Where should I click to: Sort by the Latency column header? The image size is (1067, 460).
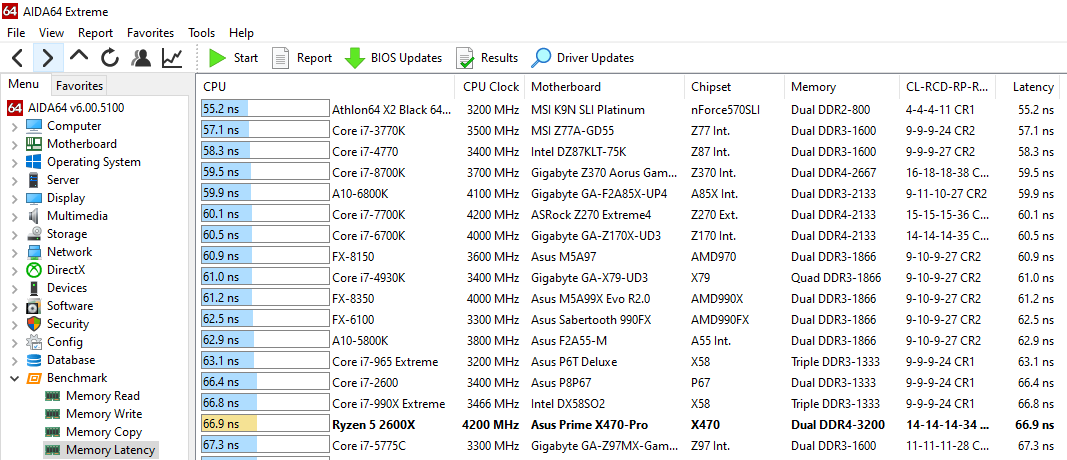click(1029, 86)
